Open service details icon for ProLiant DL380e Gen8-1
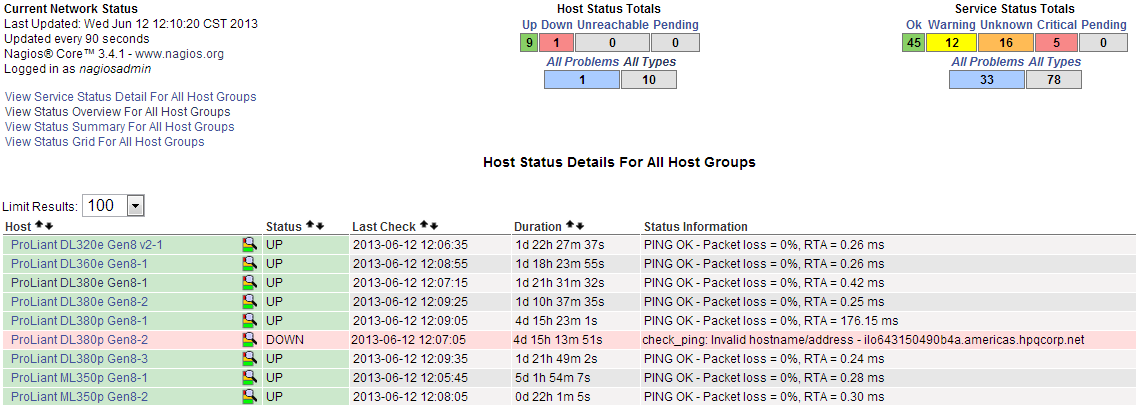This screenshot has height=405, width=1136. (250, 282)
